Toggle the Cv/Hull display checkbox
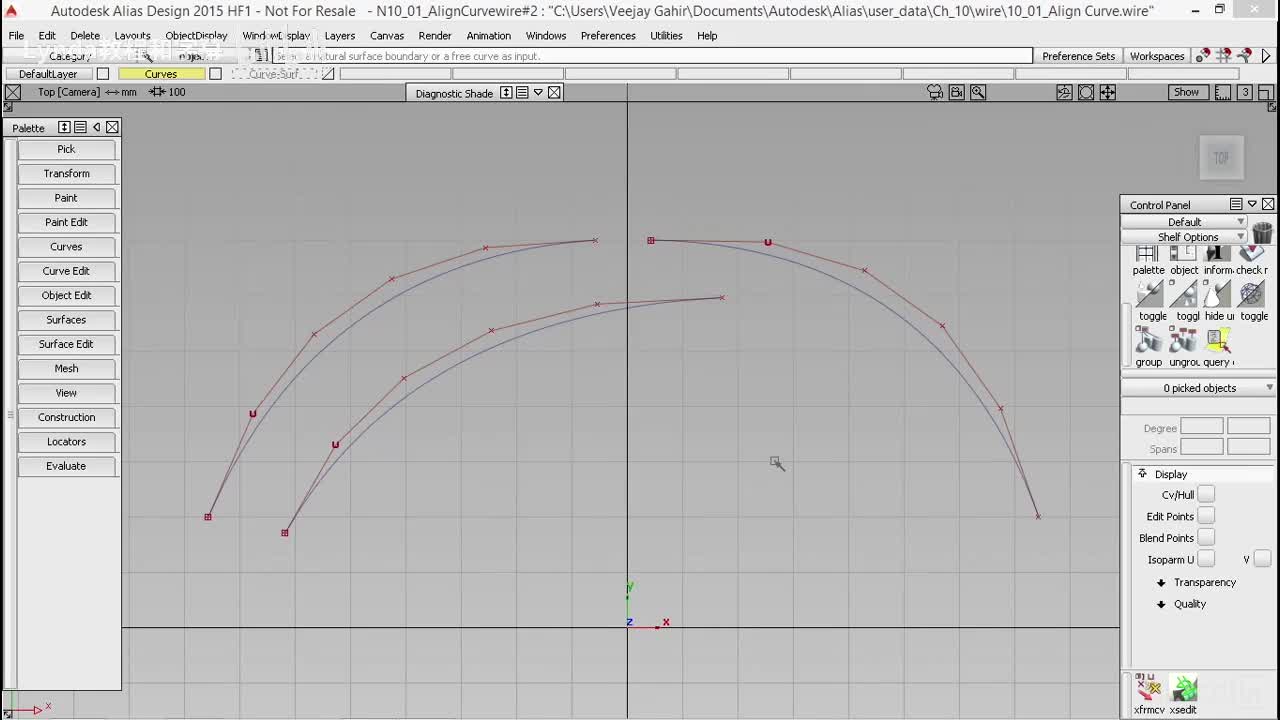Screen dimensions: 1280x720 click(1206, 494)
